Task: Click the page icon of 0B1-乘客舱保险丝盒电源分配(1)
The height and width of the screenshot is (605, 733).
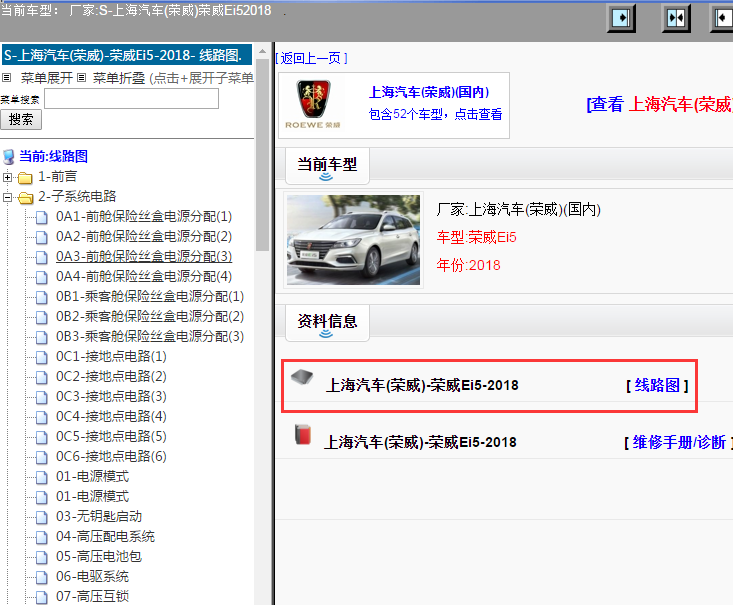Action: tap(42, 297)
